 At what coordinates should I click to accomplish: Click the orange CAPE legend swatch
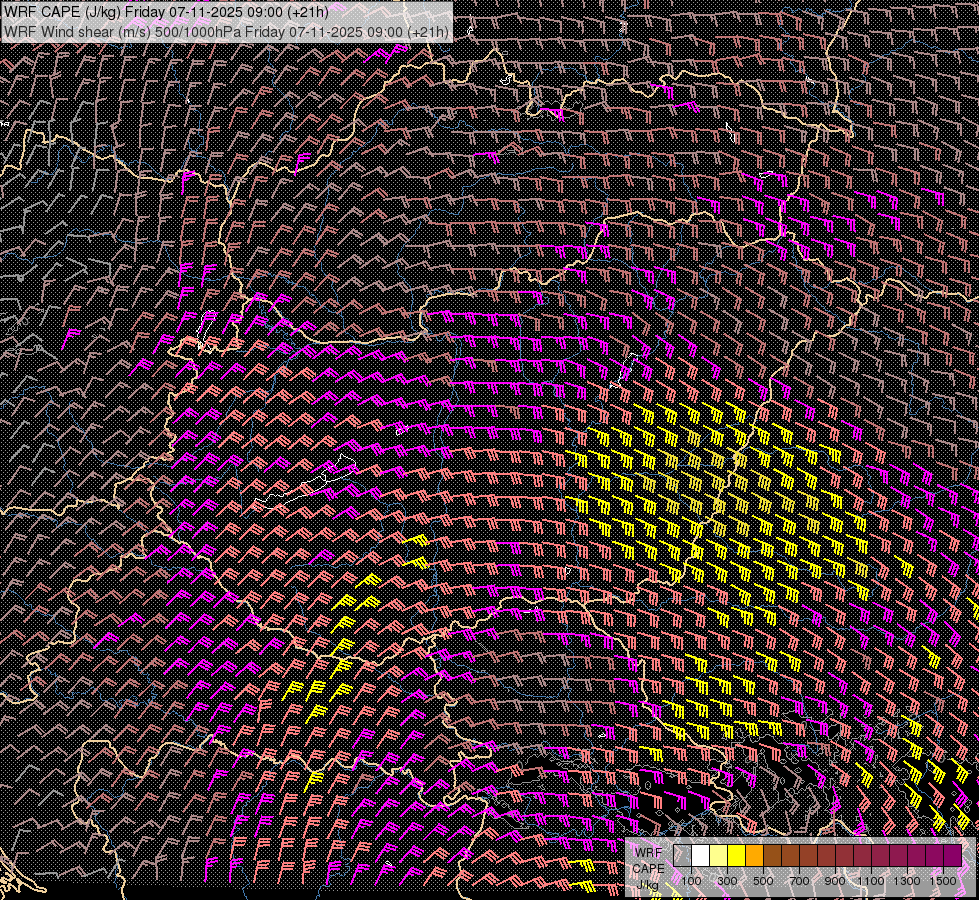pyautogui.click(x=755, y=856)
